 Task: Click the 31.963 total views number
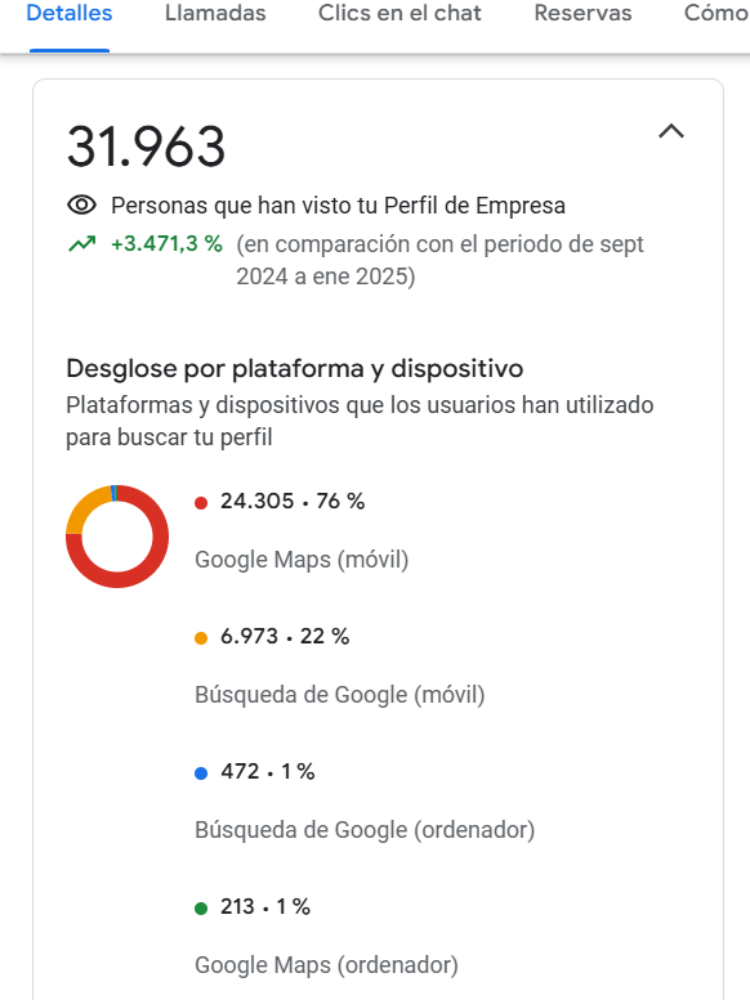146,147
